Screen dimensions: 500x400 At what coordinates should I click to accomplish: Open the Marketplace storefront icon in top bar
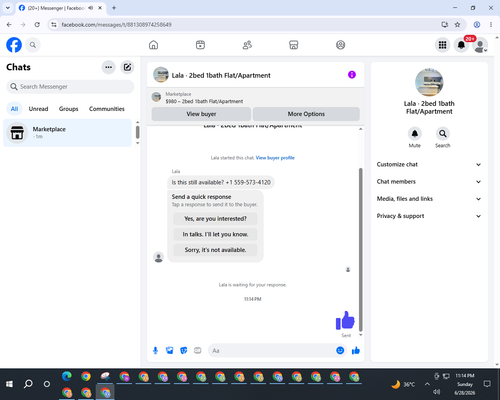click(x=294, y=45)
